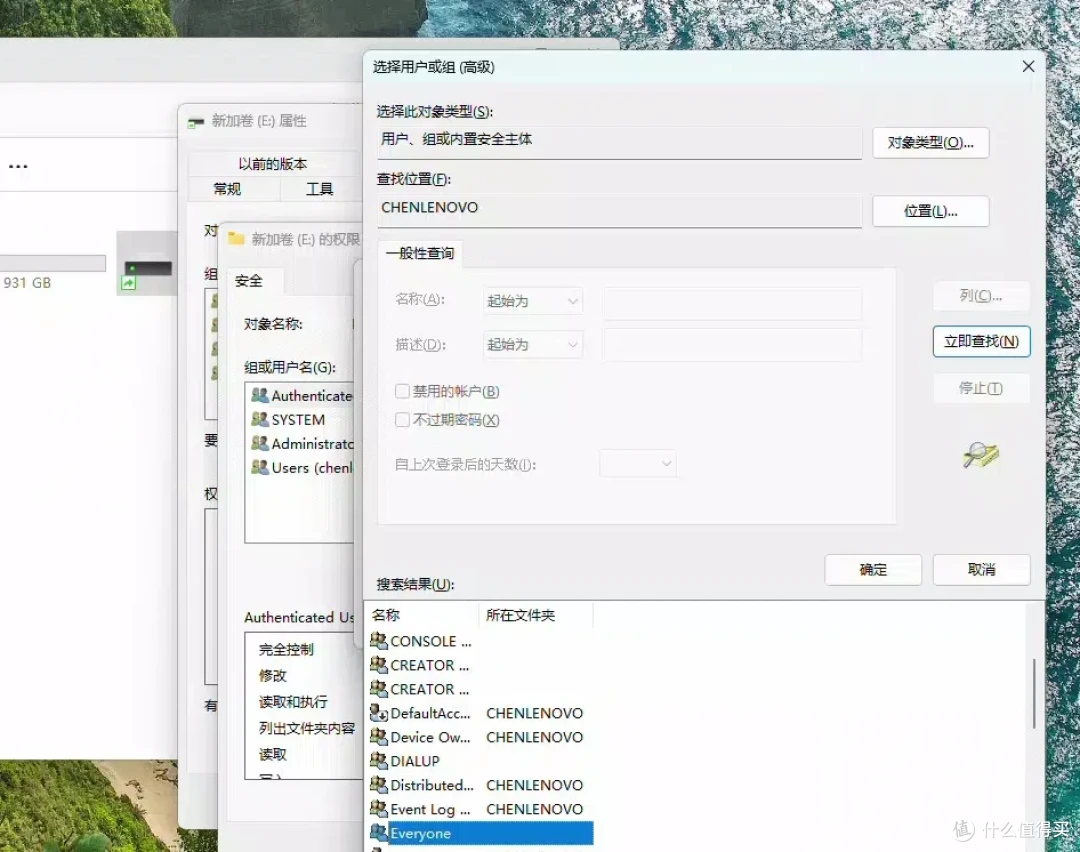Click 列出文件夹内容 permission entry
The width and height of the screenshot is (1080, 852).
pos(307,728)
